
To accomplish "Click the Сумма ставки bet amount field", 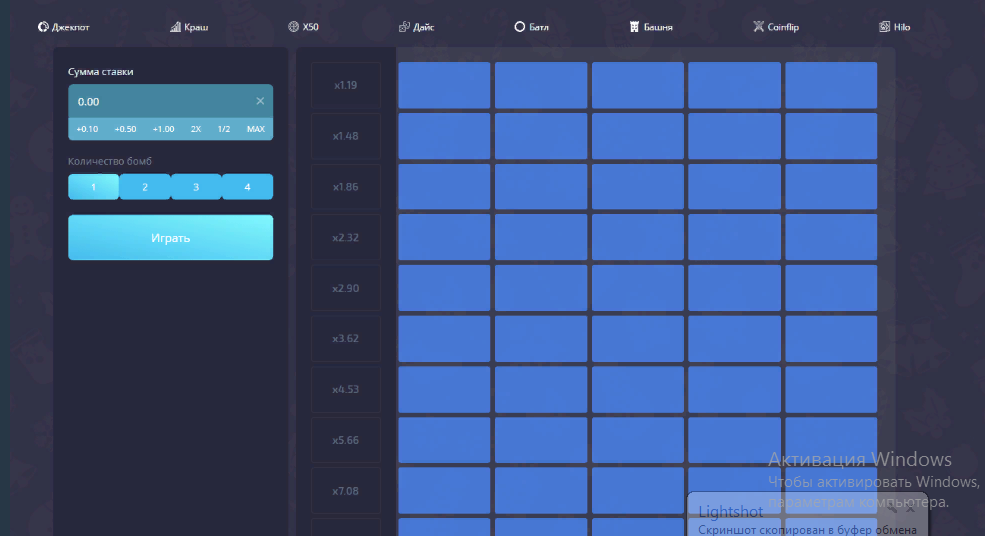I will [x=160, y=101].
